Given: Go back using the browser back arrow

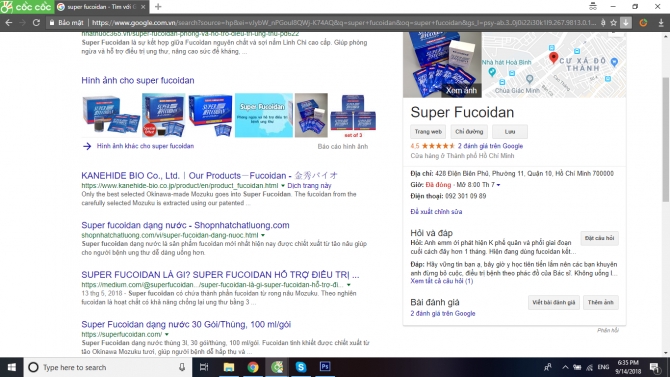Looking at the screenshot, I should click(x=9, y=23).
